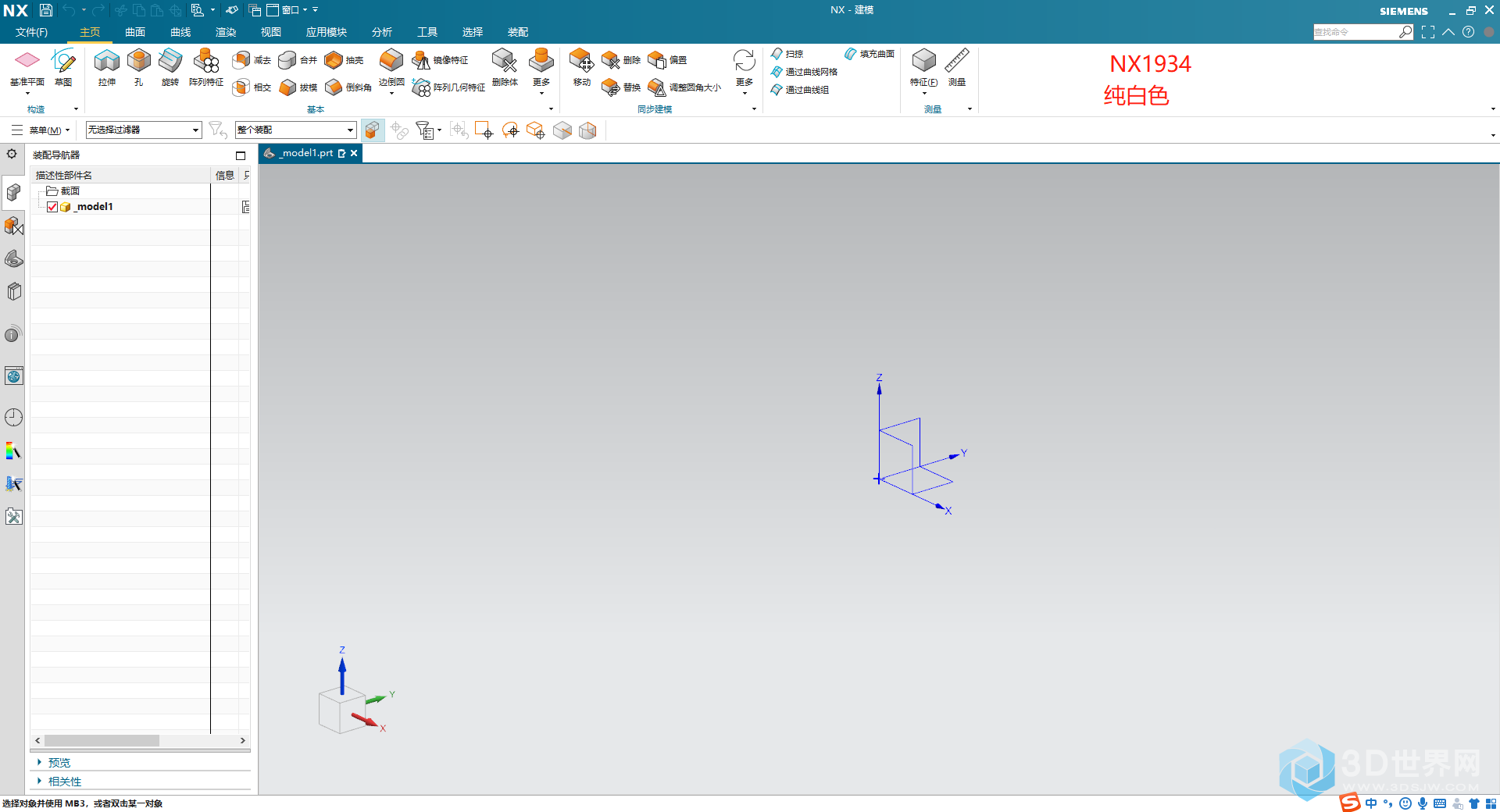1500x812 pixels.
Task: Click the 合并 unite tool
Action: coord(298,60)
